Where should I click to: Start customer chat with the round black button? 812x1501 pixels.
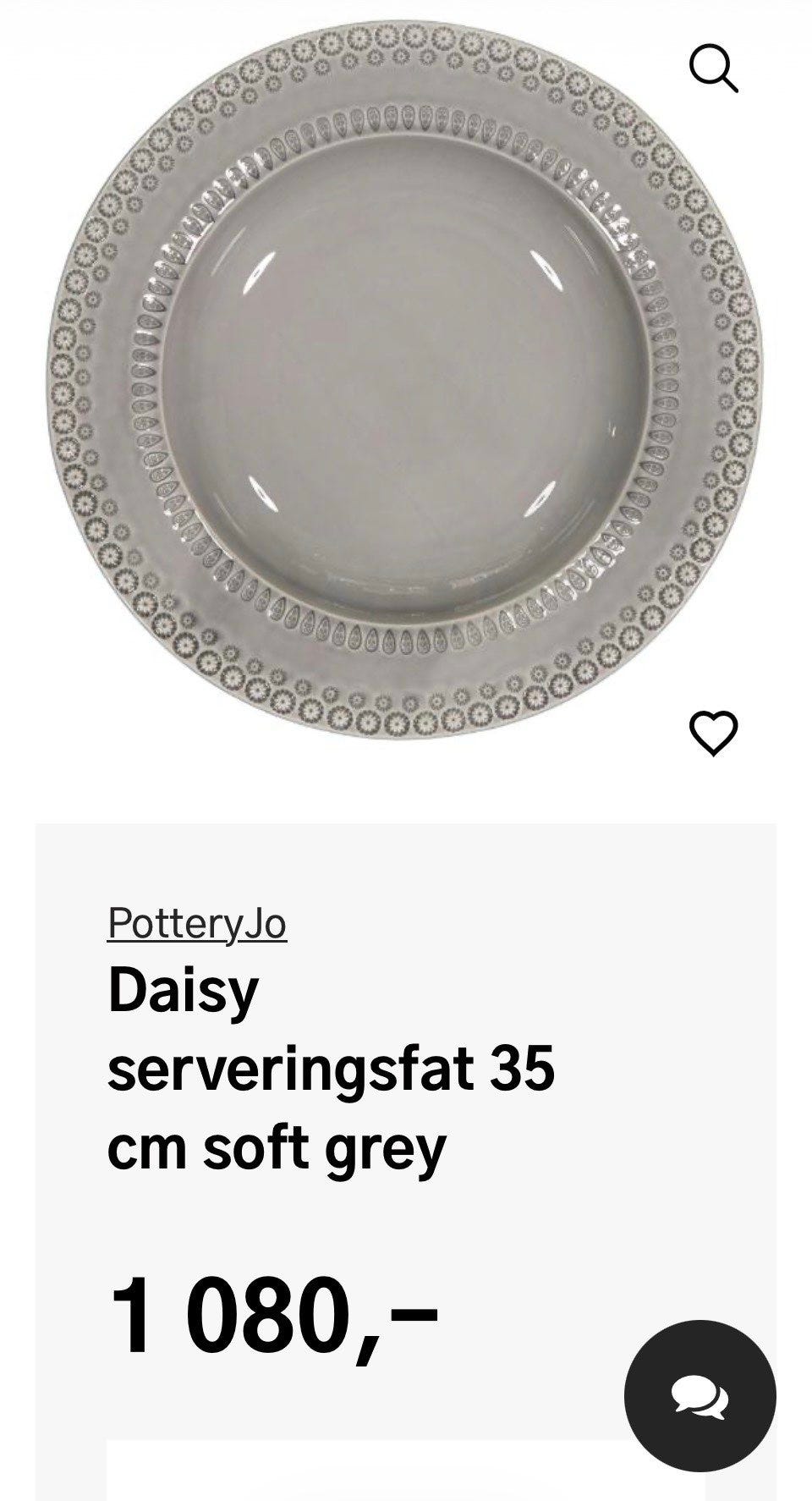700,1395
